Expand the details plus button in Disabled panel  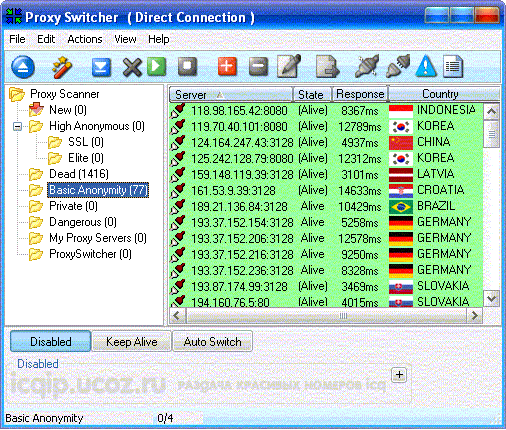(399, 375)
